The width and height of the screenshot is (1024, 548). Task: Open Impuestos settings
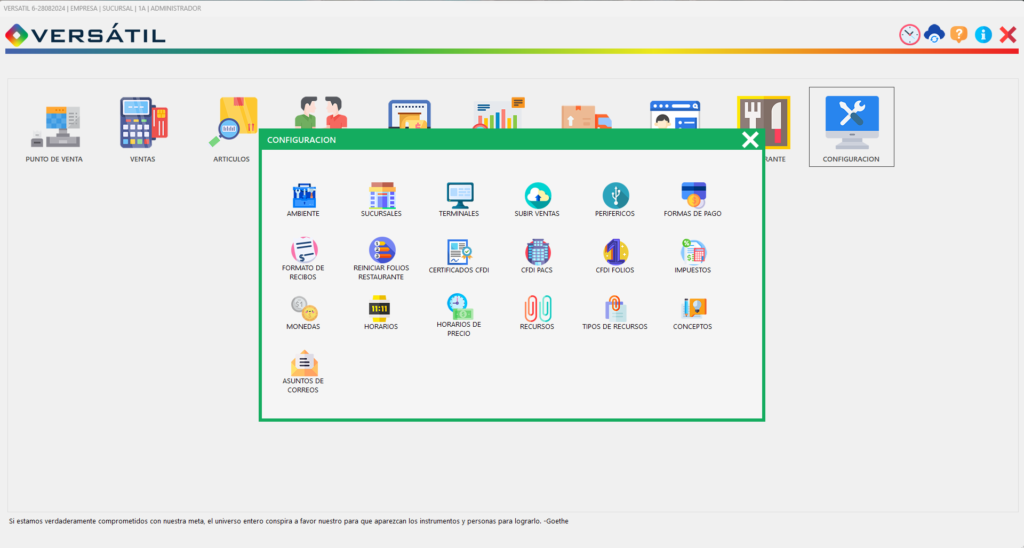click(x=692, y=256)
